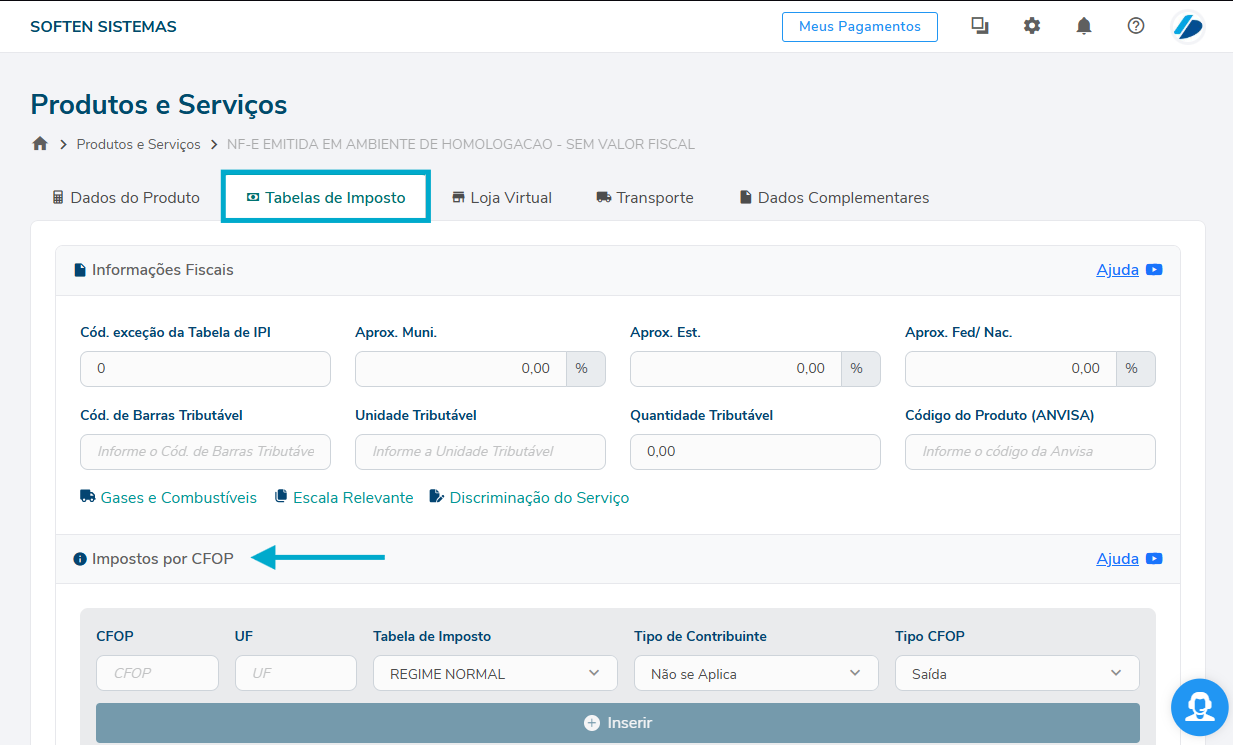Click the help question mark icon

point(1135,27)
